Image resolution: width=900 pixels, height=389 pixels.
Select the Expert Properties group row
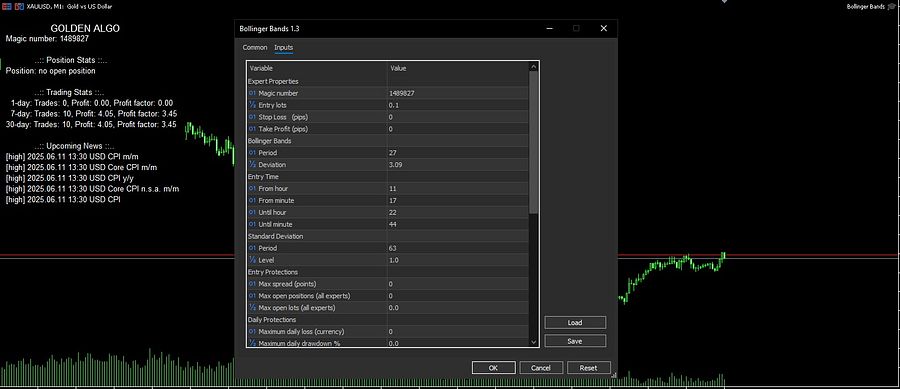[x=387, y=81]
